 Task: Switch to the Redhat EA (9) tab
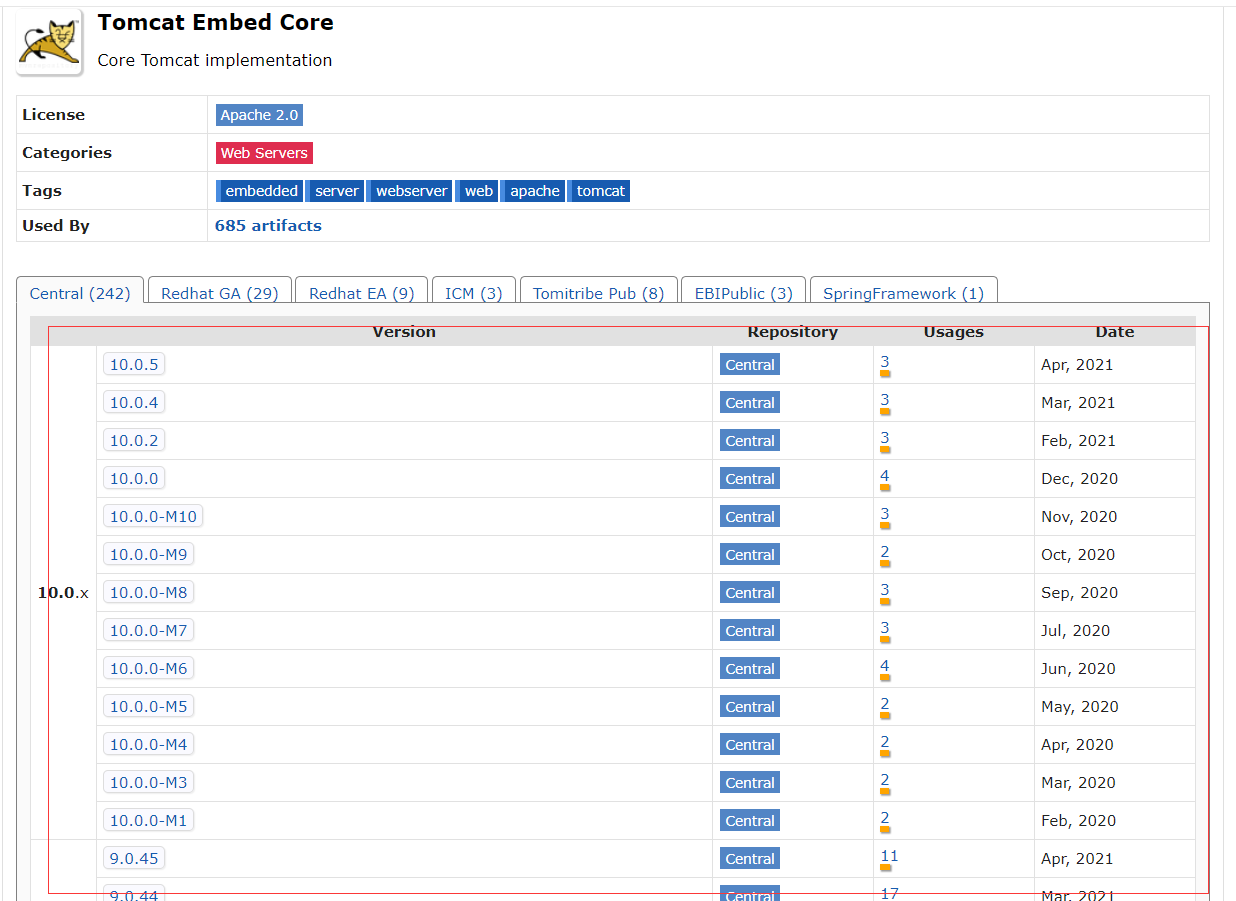tap(362, 293)
